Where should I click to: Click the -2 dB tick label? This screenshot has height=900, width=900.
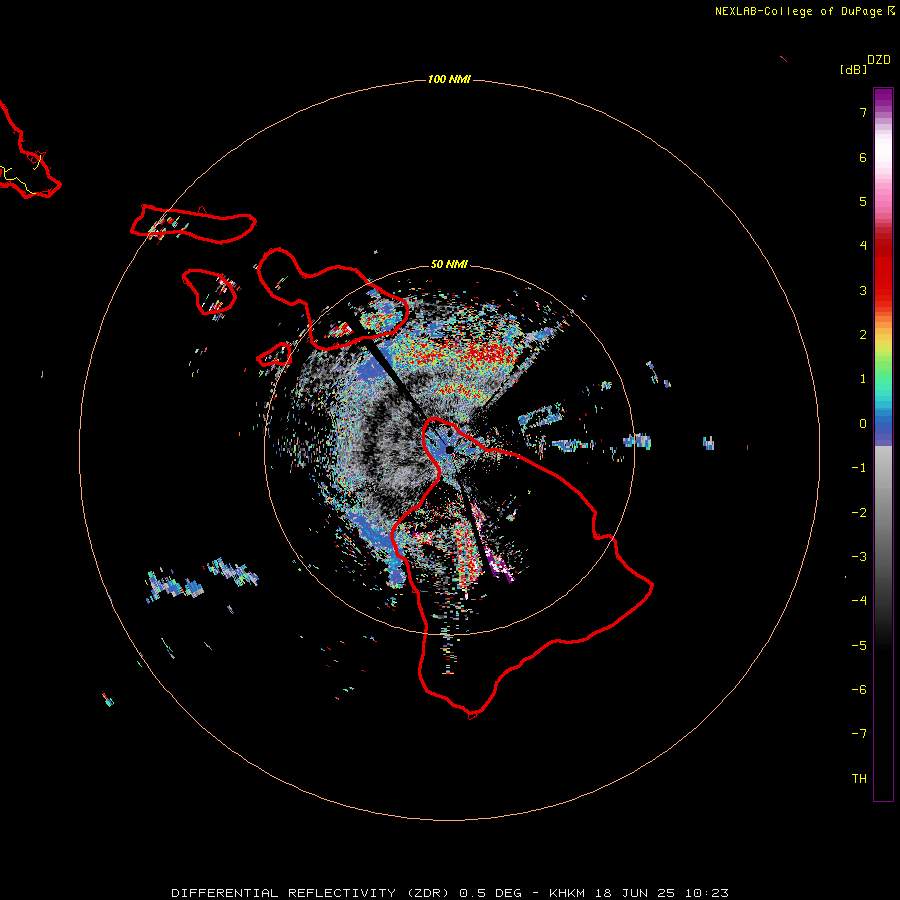859,513
